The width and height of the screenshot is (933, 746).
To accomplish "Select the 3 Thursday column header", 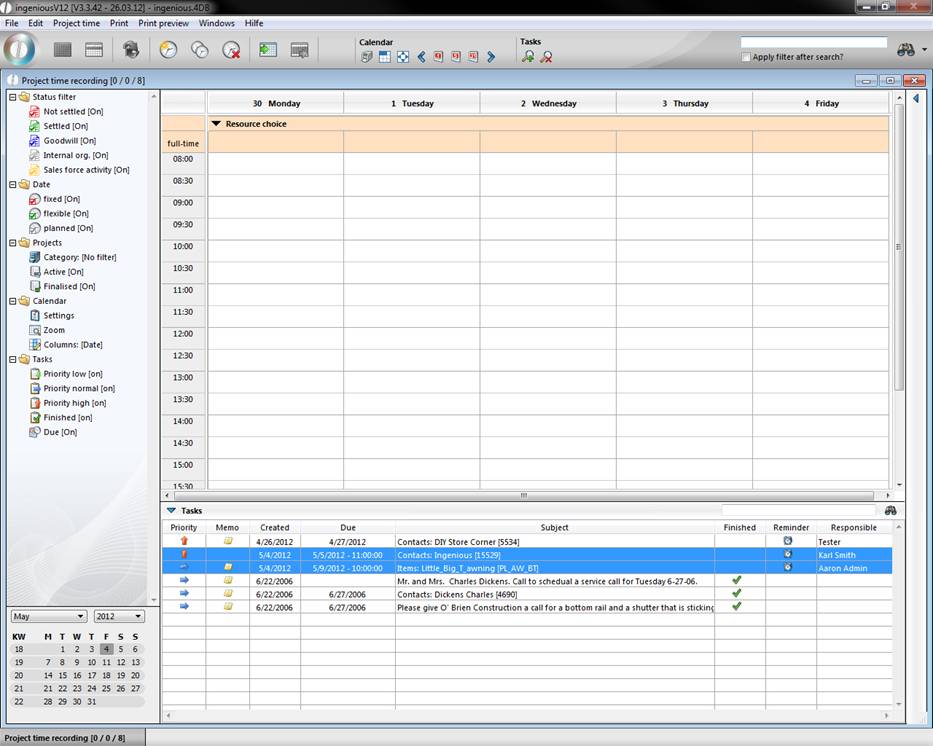I will pos(684,103).
